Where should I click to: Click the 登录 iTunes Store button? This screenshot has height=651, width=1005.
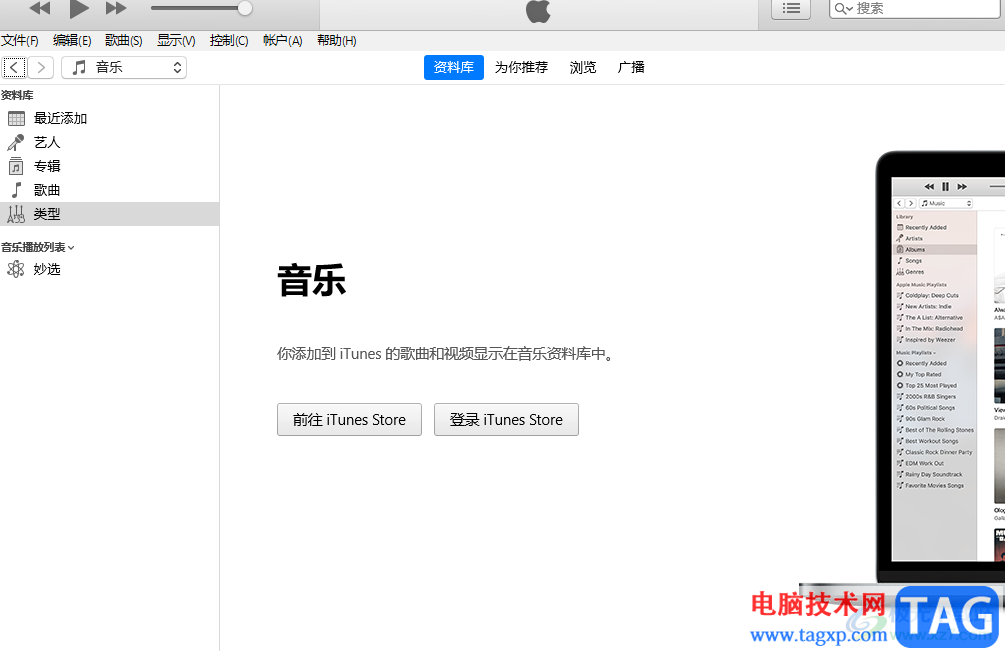(506, 420)
